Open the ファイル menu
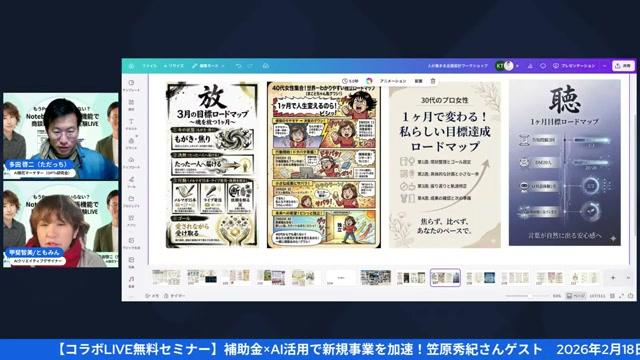The height and width of the screenshot is (360, 640). click(149, 66)
